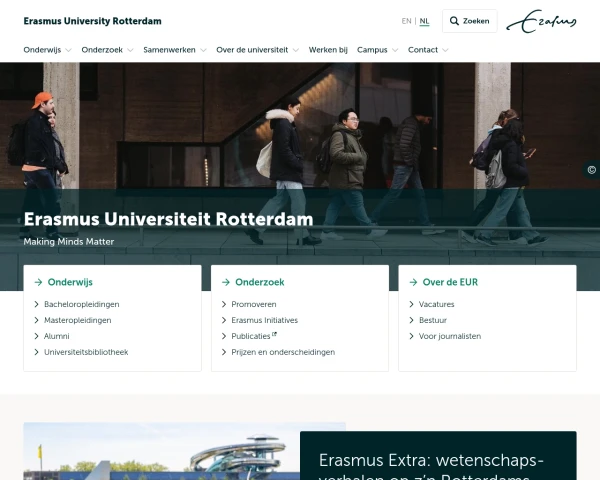Screen dimensions: 600x480
Task: Open the Samenwerken navigation item
Action: 170,50
